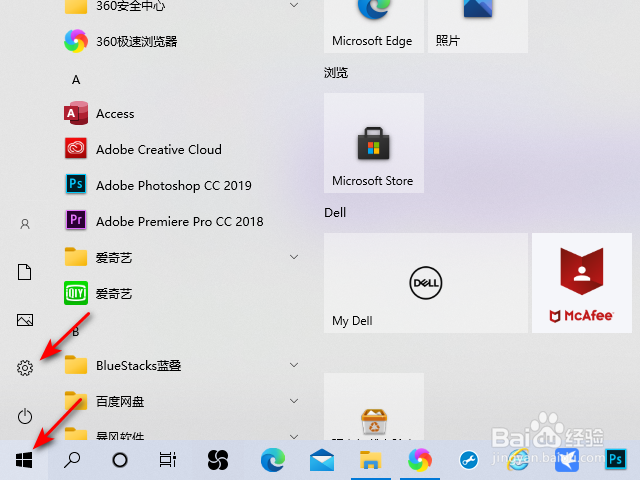Click the Dell tile group title
This screenshot has height=480, width=640.
click(x=335, y=213)
